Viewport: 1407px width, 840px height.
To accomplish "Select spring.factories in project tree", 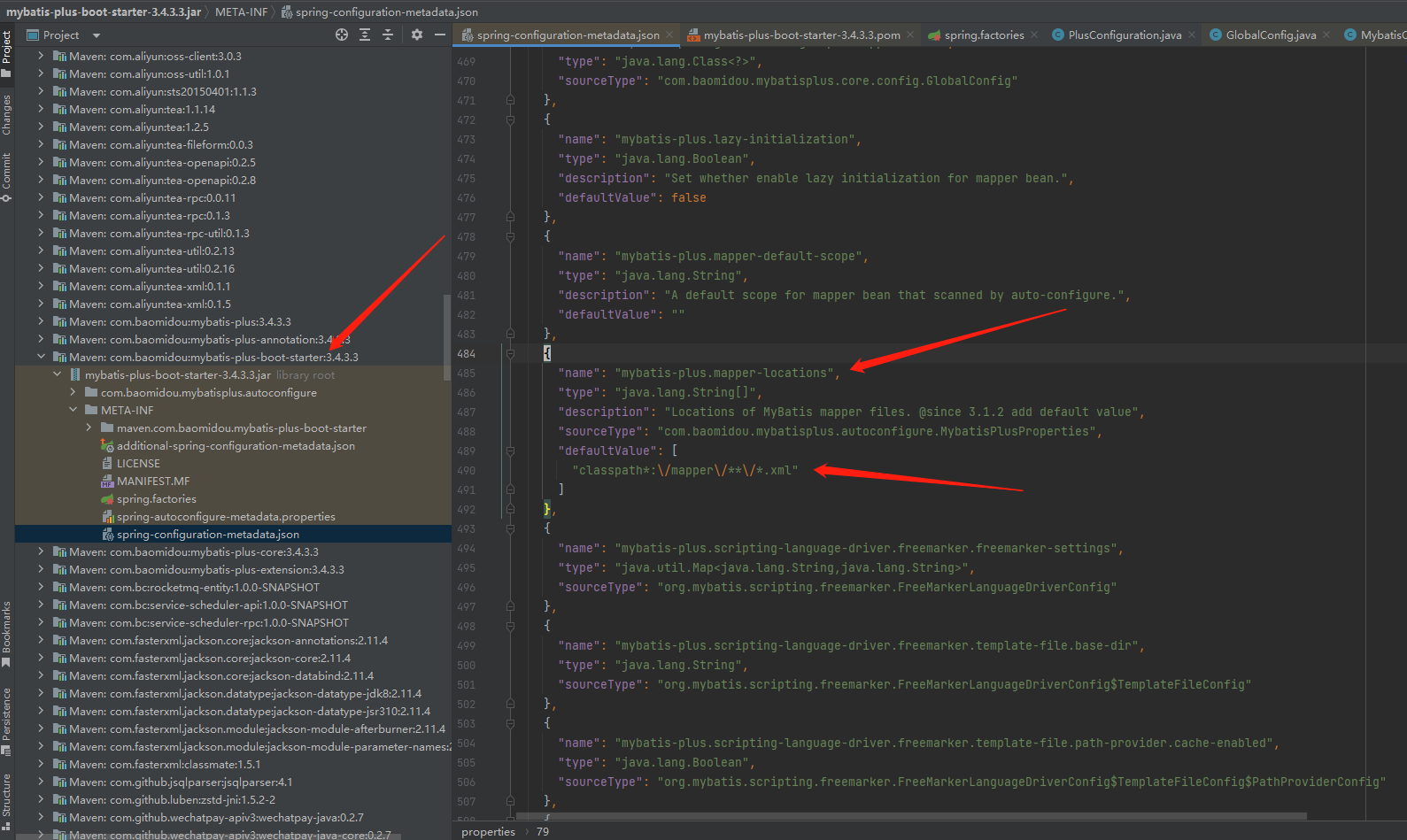I will pos(157,498).
